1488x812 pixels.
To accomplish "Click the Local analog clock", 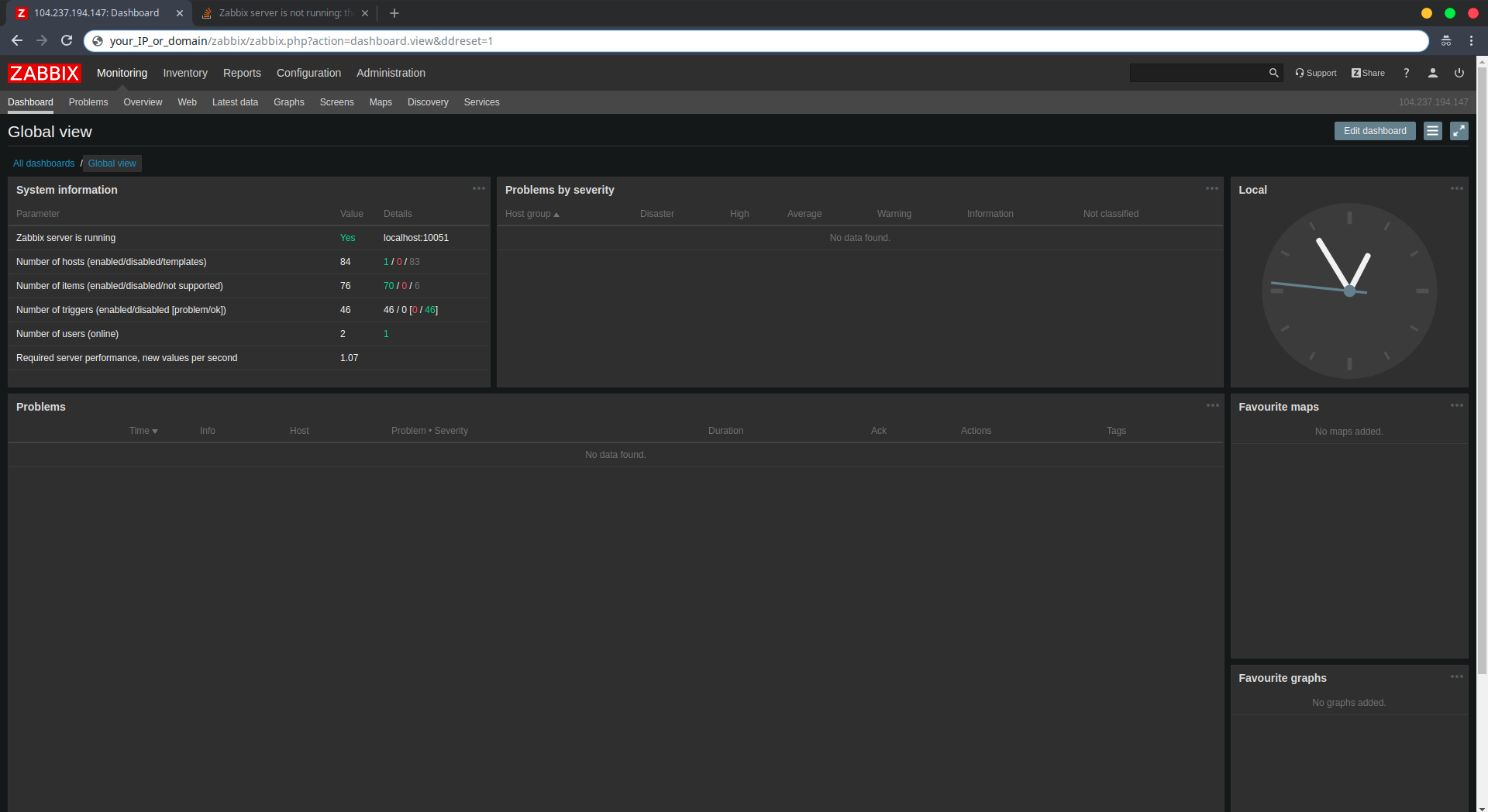I will click(x=1349, y=291).
